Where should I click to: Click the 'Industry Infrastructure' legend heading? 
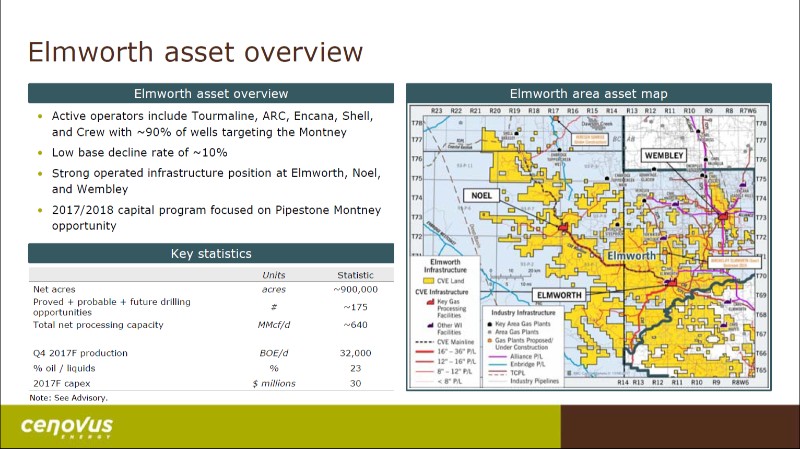click(523, 313)
